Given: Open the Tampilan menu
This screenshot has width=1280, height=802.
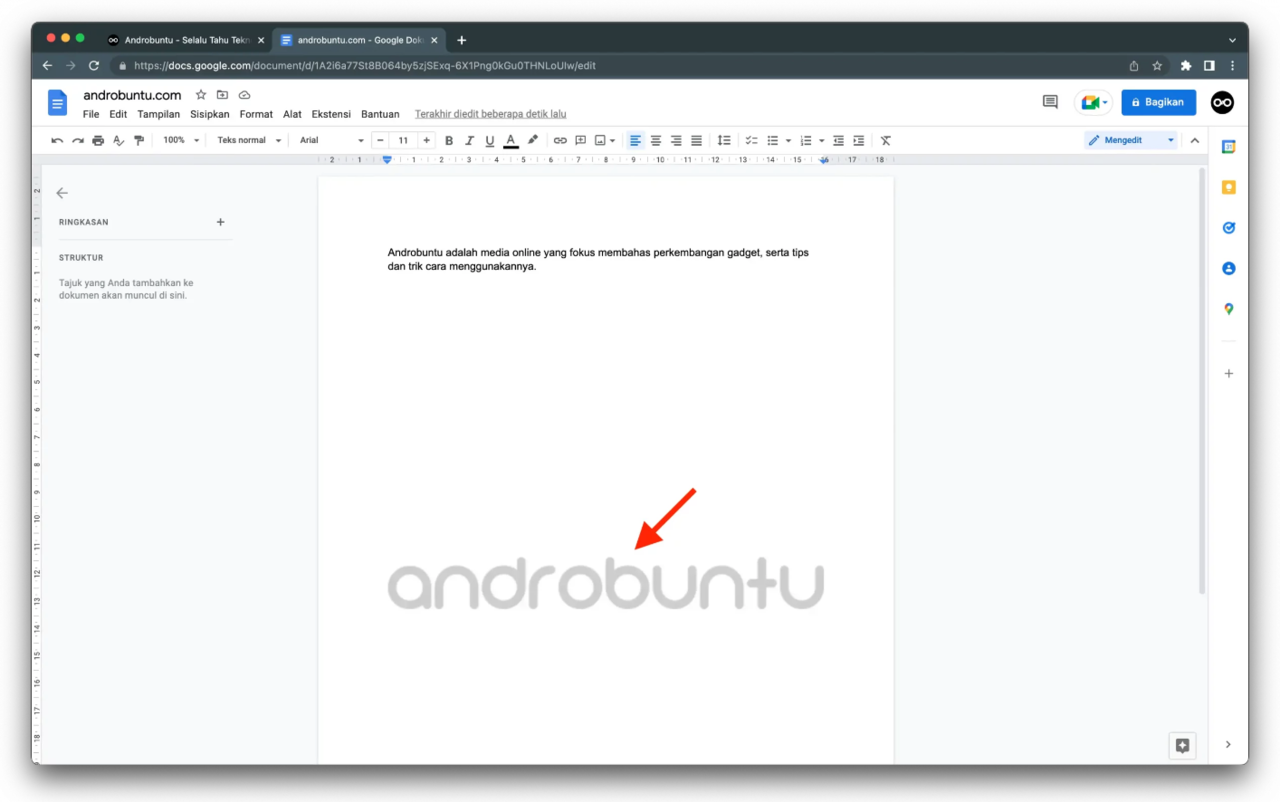Looking at the screenshot, I should (159, 114).
